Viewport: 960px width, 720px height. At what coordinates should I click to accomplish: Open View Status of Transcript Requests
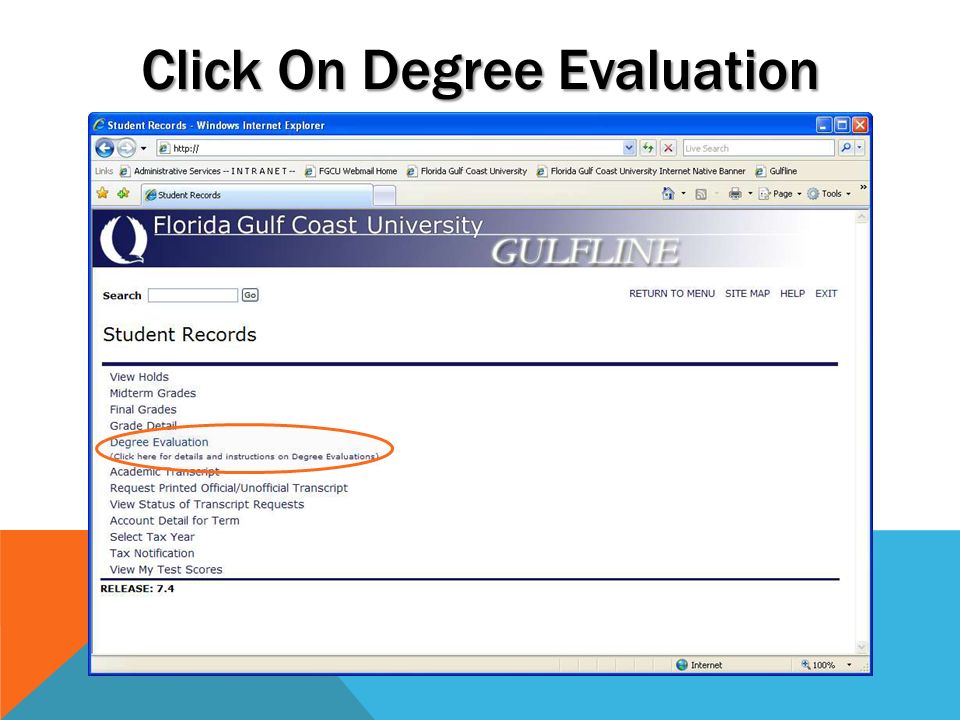click(x=207, y=504)
